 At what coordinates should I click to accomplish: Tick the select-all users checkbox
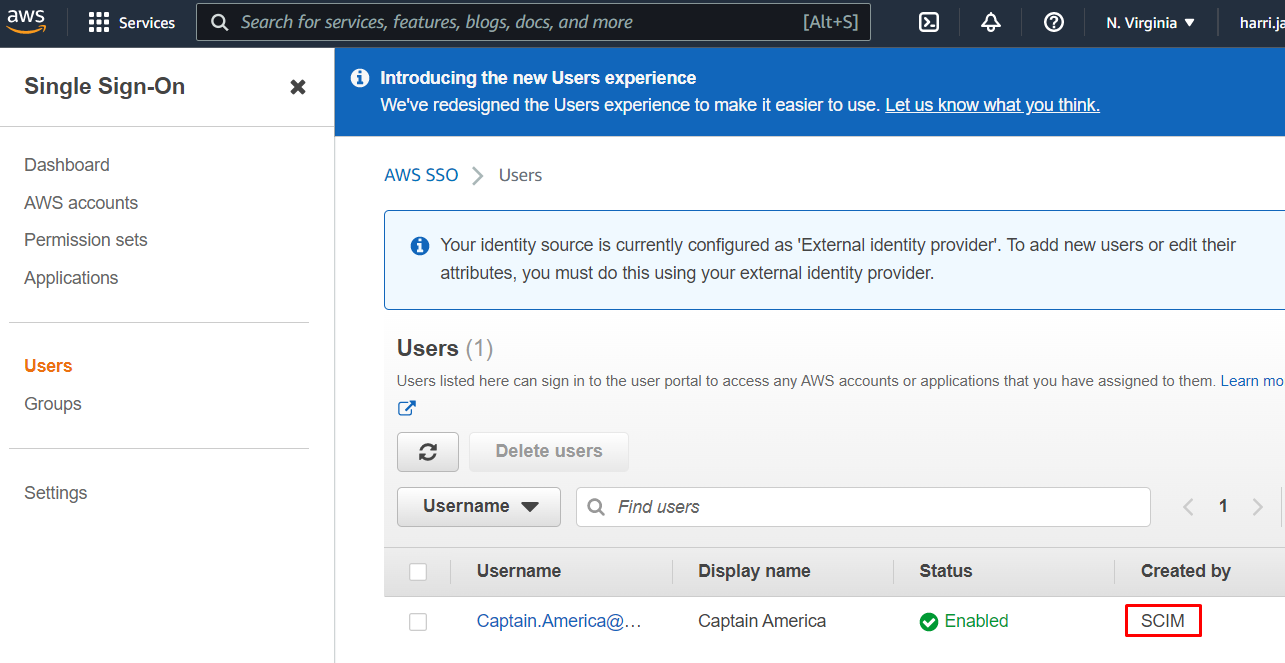(x=418, y=572)
